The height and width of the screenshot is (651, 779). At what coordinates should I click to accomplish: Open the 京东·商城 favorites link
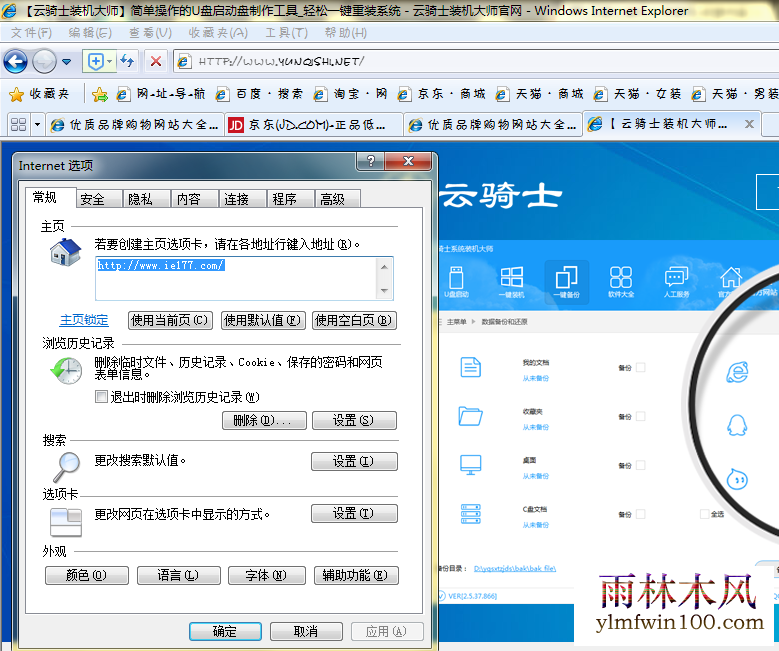(x=441, y=94)
